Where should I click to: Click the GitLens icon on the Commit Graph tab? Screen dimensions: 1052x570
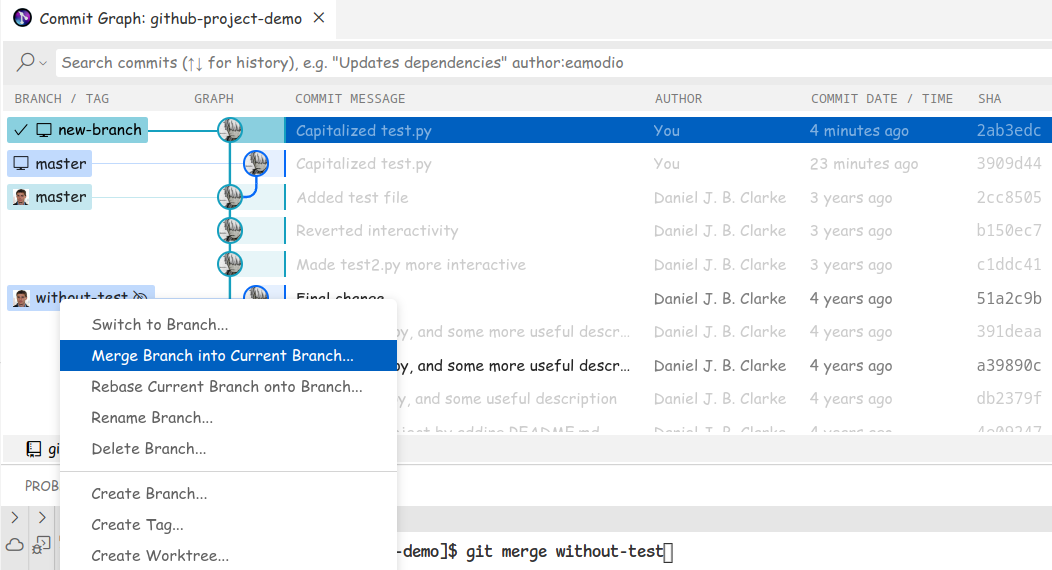tap(22, 18)
